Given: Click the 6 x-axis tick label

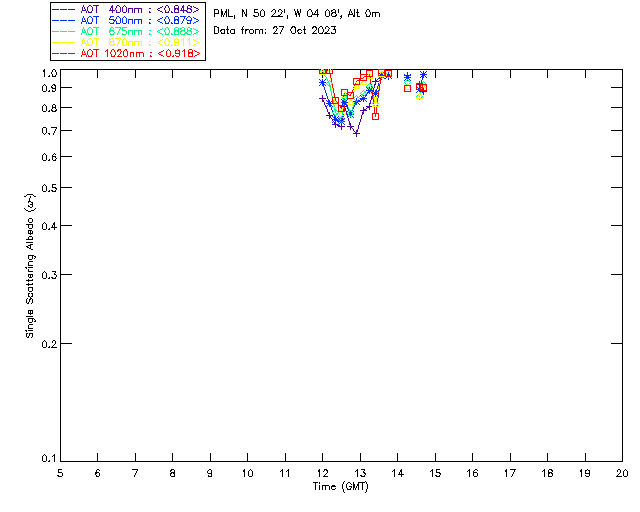Looking at the screenshot, I should pyautogui.click(x=98, y=473).
